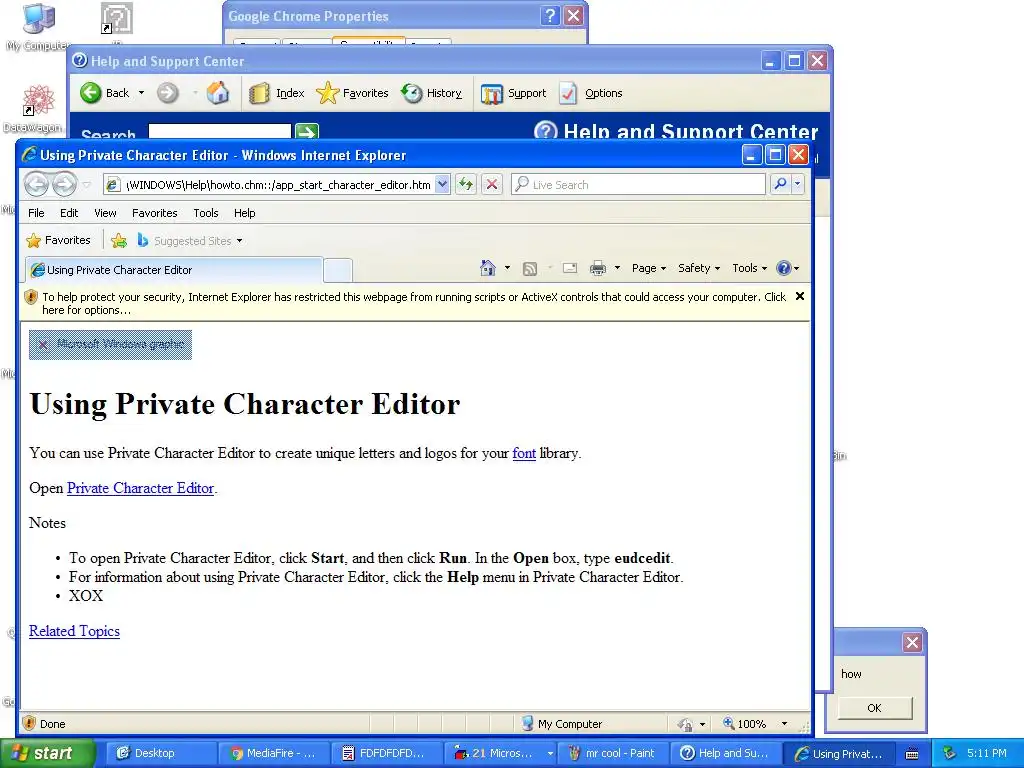This screenshot has height=768, width=1024.
Task: Click the New Tab button
Action: click(338, 270)
